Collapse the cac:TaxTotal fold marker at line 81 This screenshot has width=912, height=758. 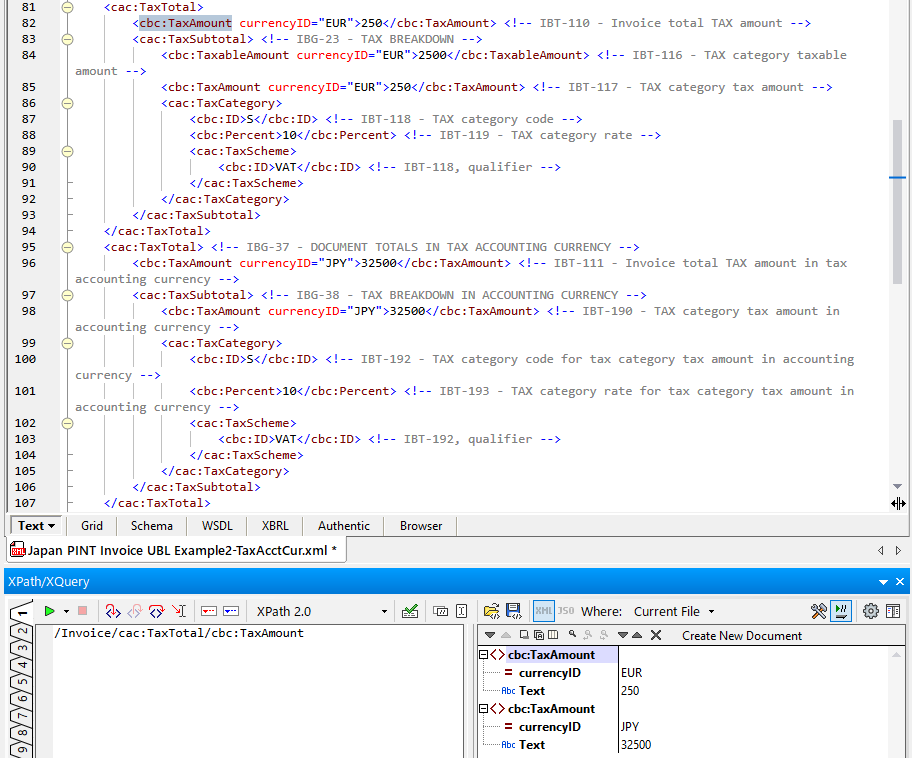[x=67, y=7]
